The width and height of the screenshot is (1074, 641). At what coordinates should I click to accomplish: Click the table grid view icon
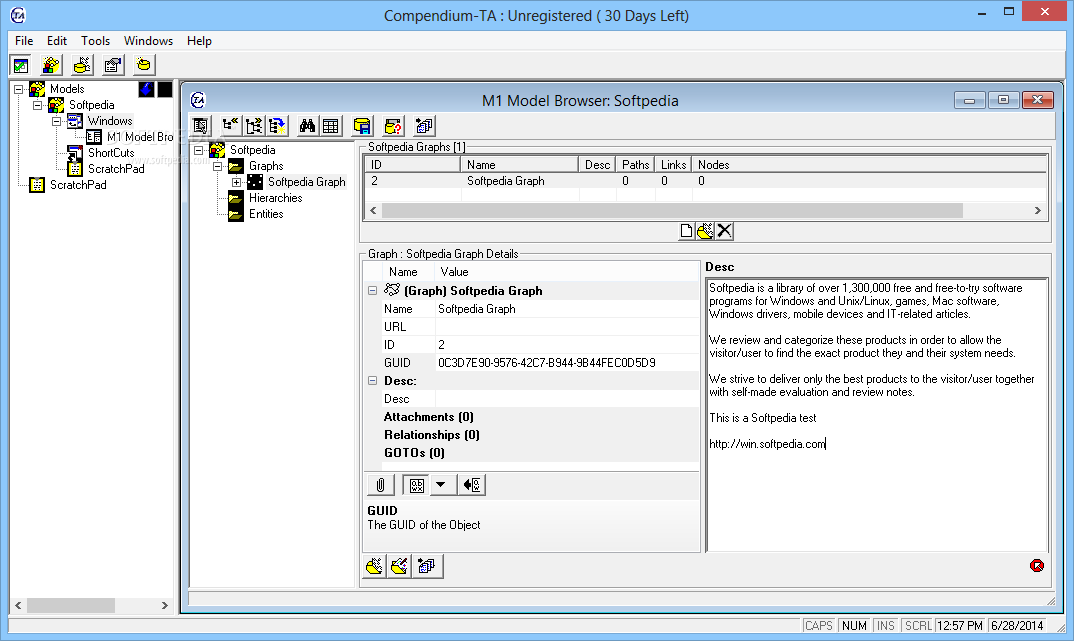[x=331, y=125]
